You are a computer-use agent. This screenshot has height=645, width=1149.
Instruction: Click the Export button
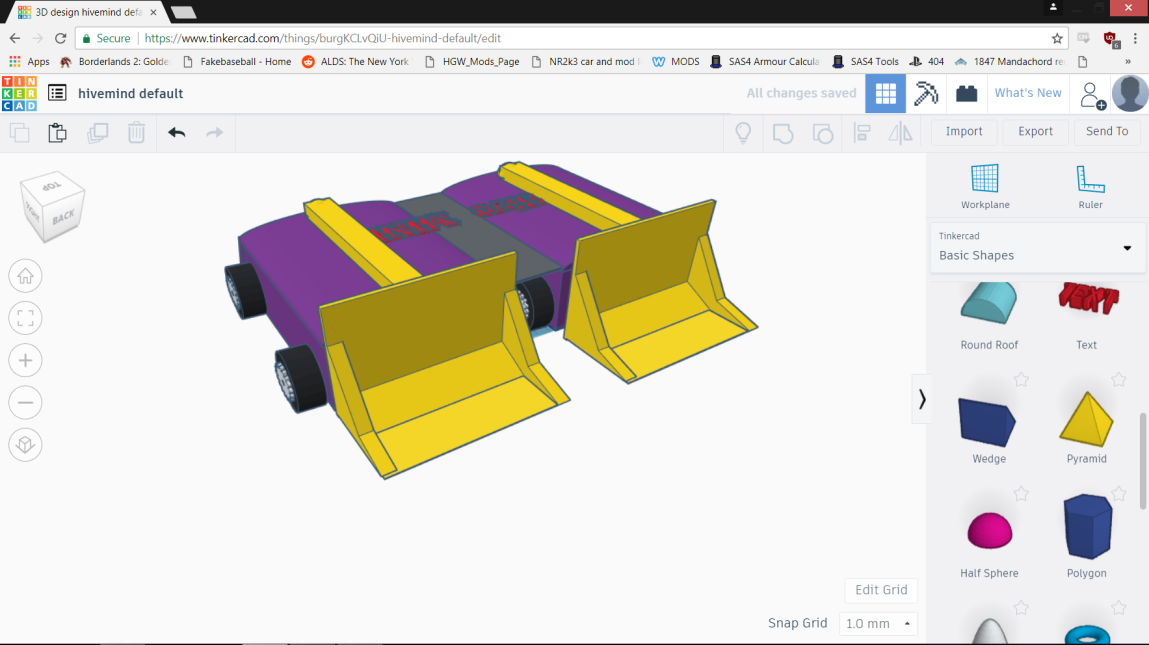coord(1035,131)
